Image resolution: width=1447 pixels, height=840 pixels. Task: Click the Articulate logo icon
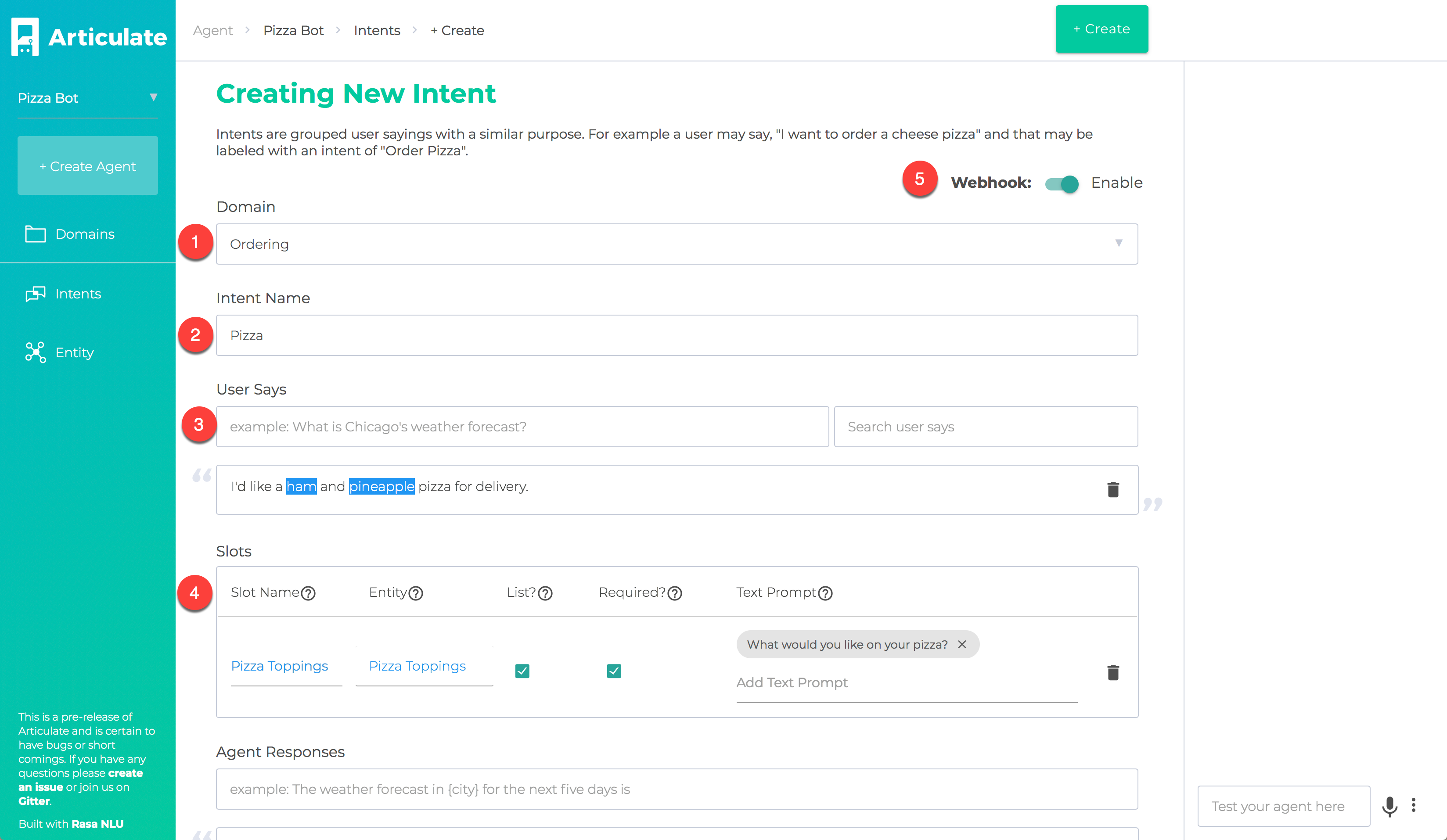[25, 37]
